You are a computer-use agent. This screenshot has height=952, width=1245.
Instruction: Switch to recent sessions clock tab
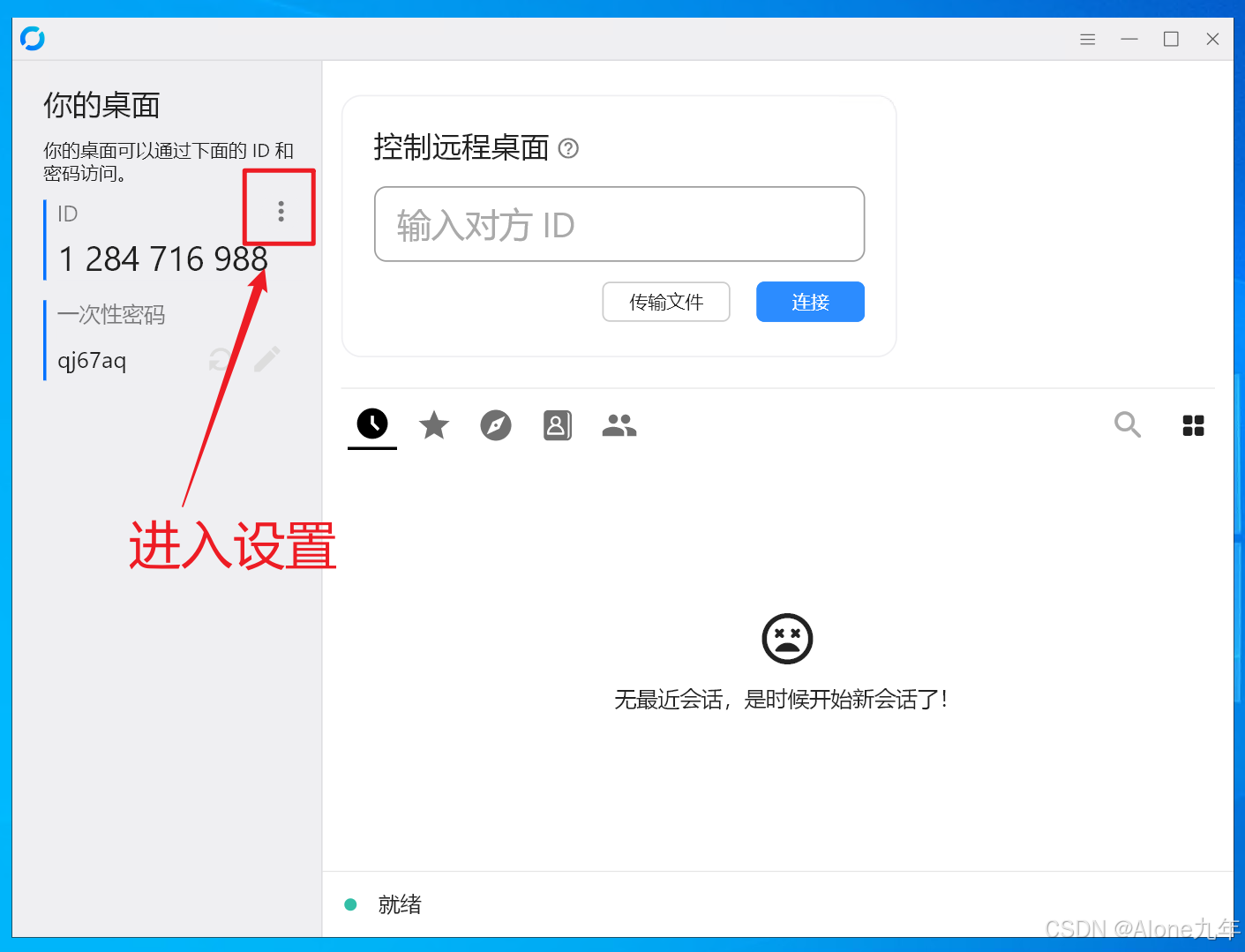(x=372, y=424)
